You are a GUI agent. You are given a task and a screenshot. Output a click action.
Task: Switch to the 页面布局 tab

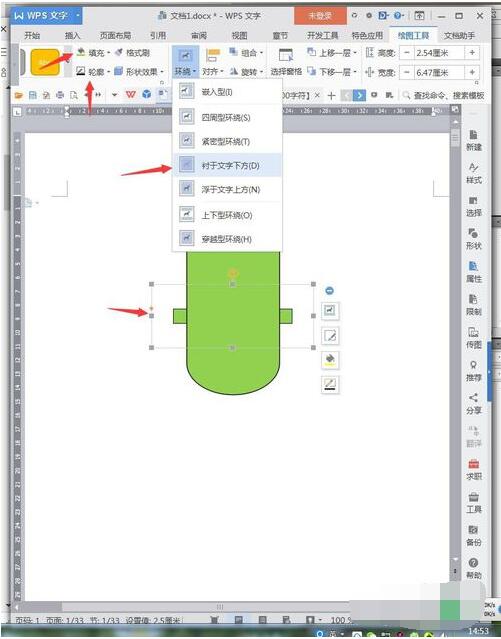(x=115, y=35)
